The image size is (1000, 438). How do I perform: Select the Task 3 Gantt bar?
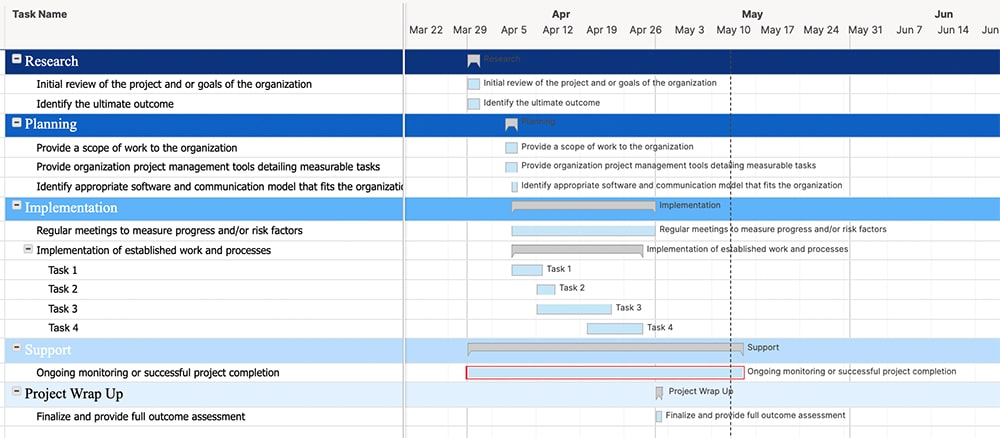[x=574, y=309]
